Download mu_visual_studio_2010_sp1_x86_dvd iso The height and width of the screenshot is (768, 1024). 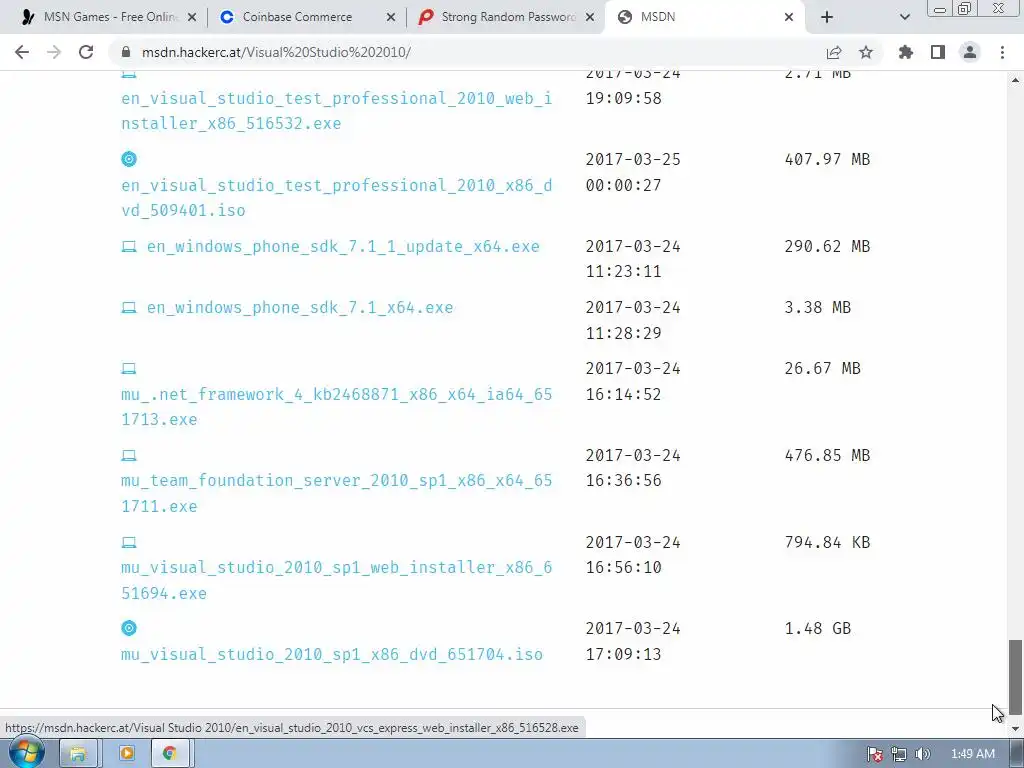pyautogui.click(x=332, y=654)
